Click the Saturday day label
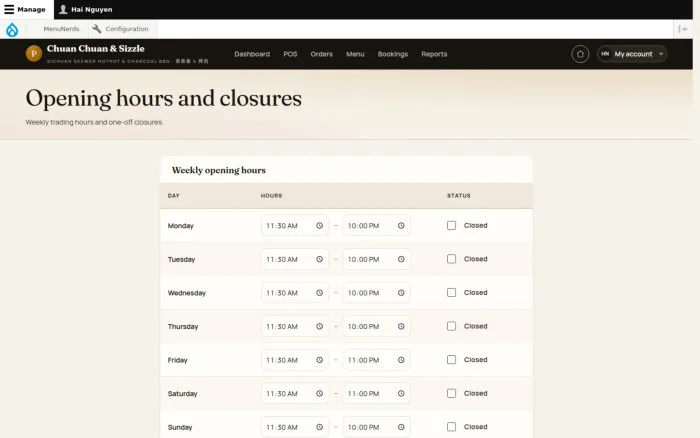Viewport: 700px width, 438px height. point(182,393)
